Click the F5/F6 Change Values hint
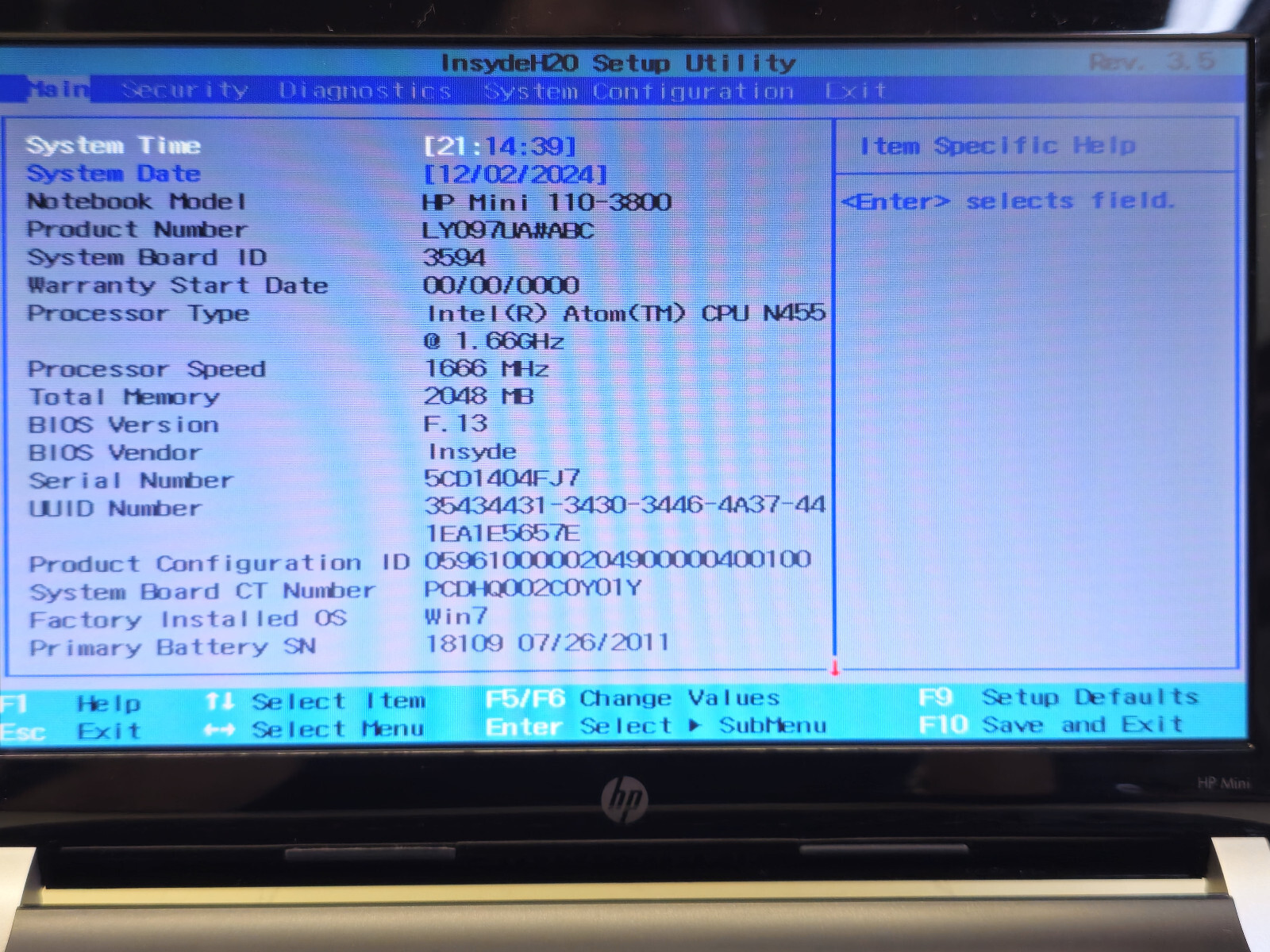Image resolution: width=1270 pixels, height=952 pixels. [x=633, y=699]
